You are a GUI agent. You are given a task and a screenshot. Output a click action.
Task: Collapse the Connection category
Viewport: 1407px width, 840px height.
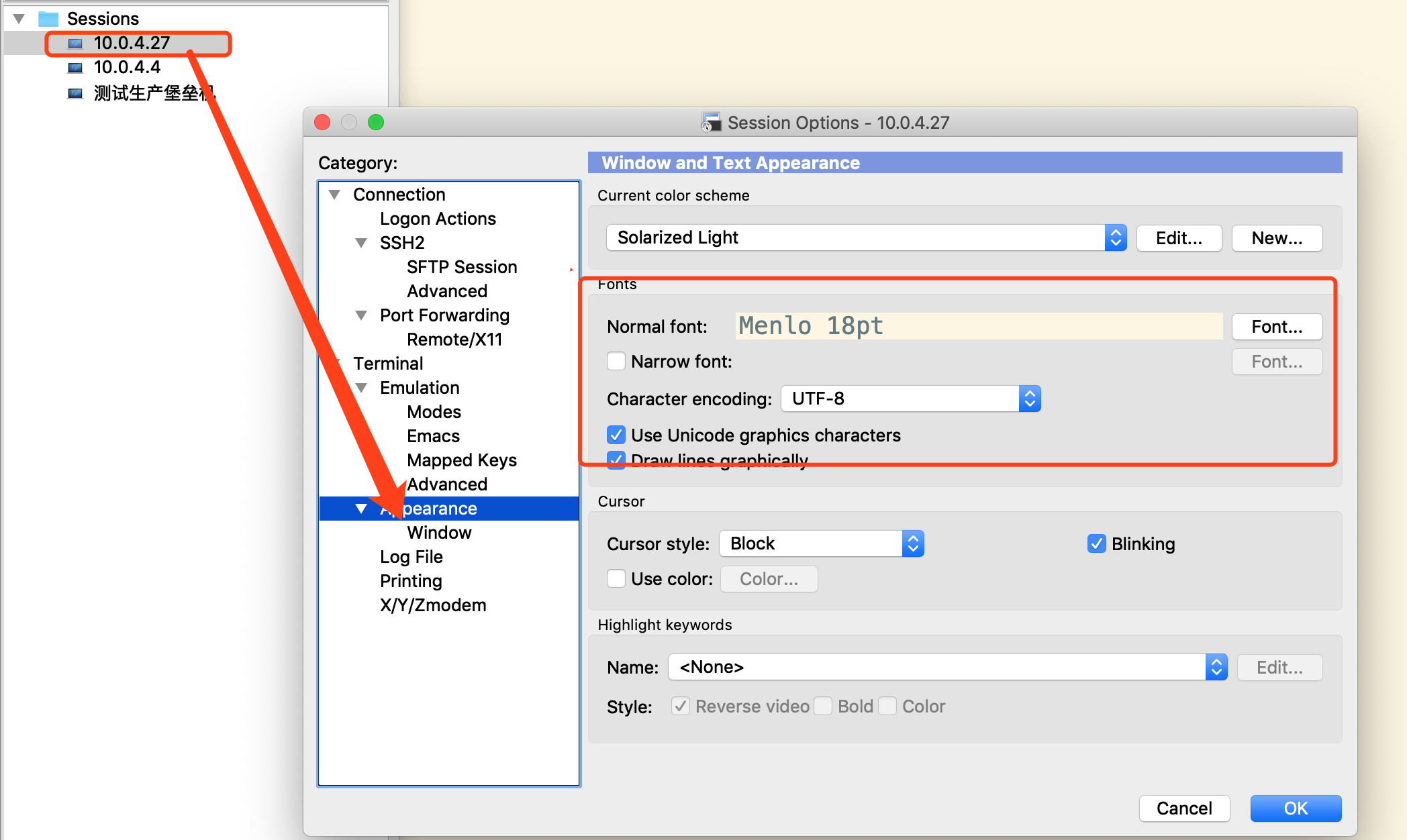(334, 194)
